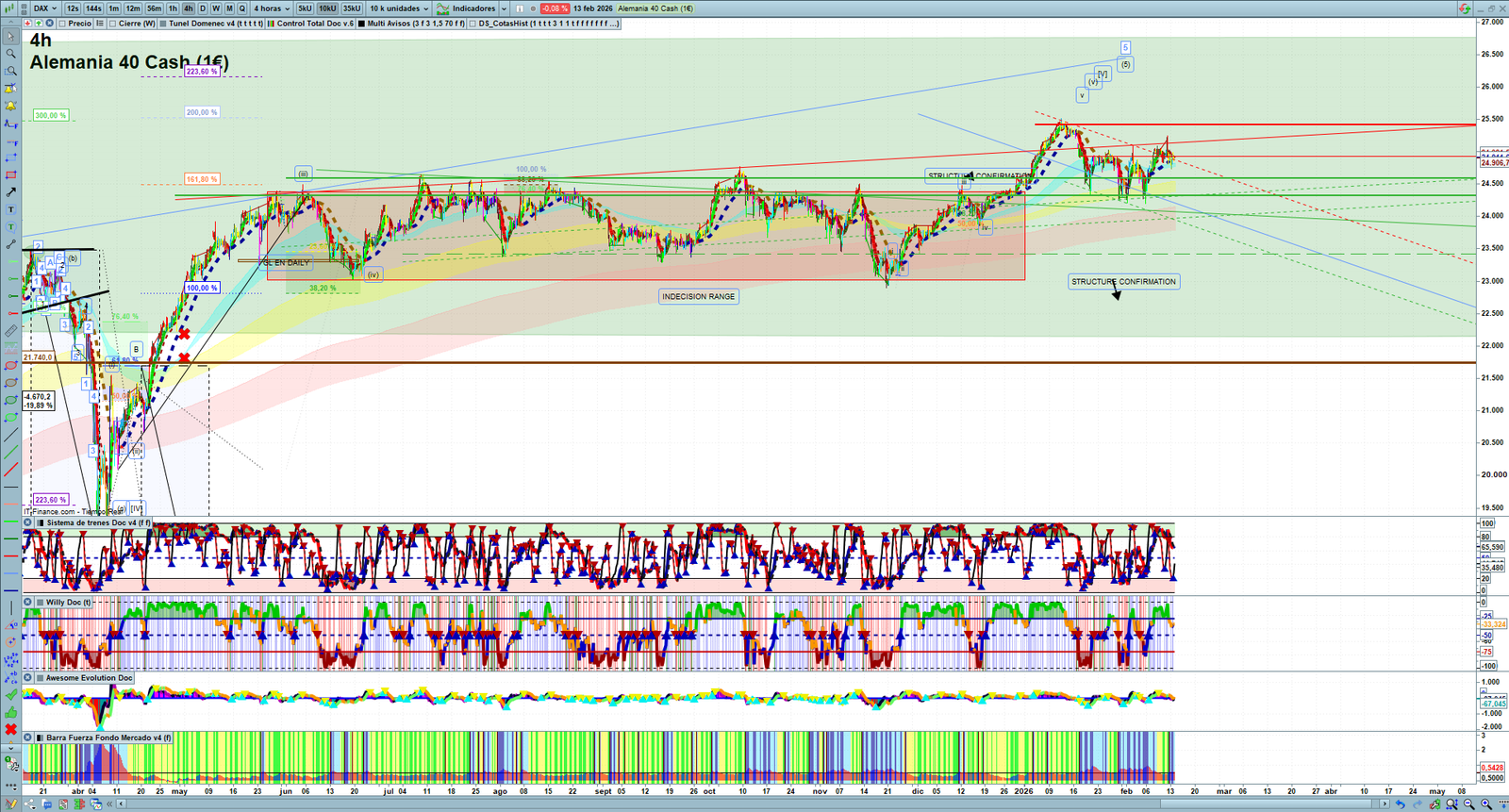Select the green speech bubble comment tool
Viewport: 1509px width, 812px height.
click(x=10, y=226)
